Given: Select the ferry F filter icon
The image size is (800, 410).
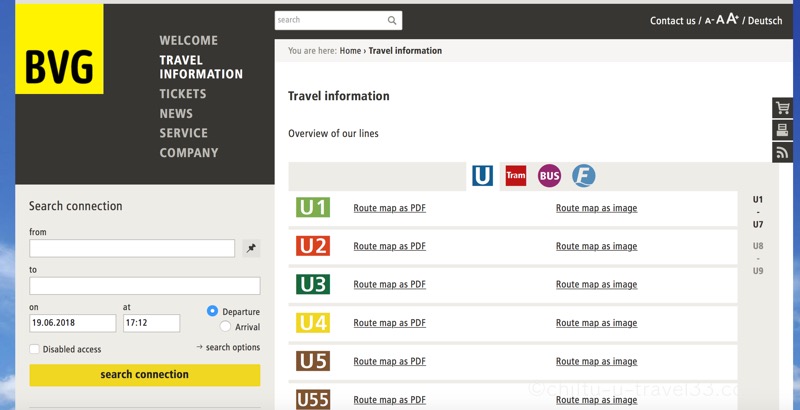Looking at the screenshot, I should click(584, 176).
